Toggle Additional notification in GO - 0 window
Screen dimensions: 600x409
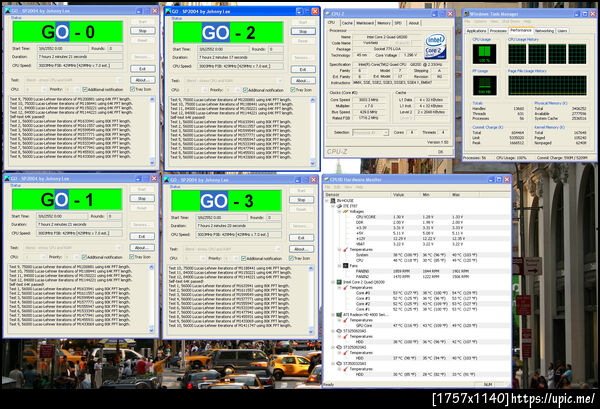click(x=85, y=90)
